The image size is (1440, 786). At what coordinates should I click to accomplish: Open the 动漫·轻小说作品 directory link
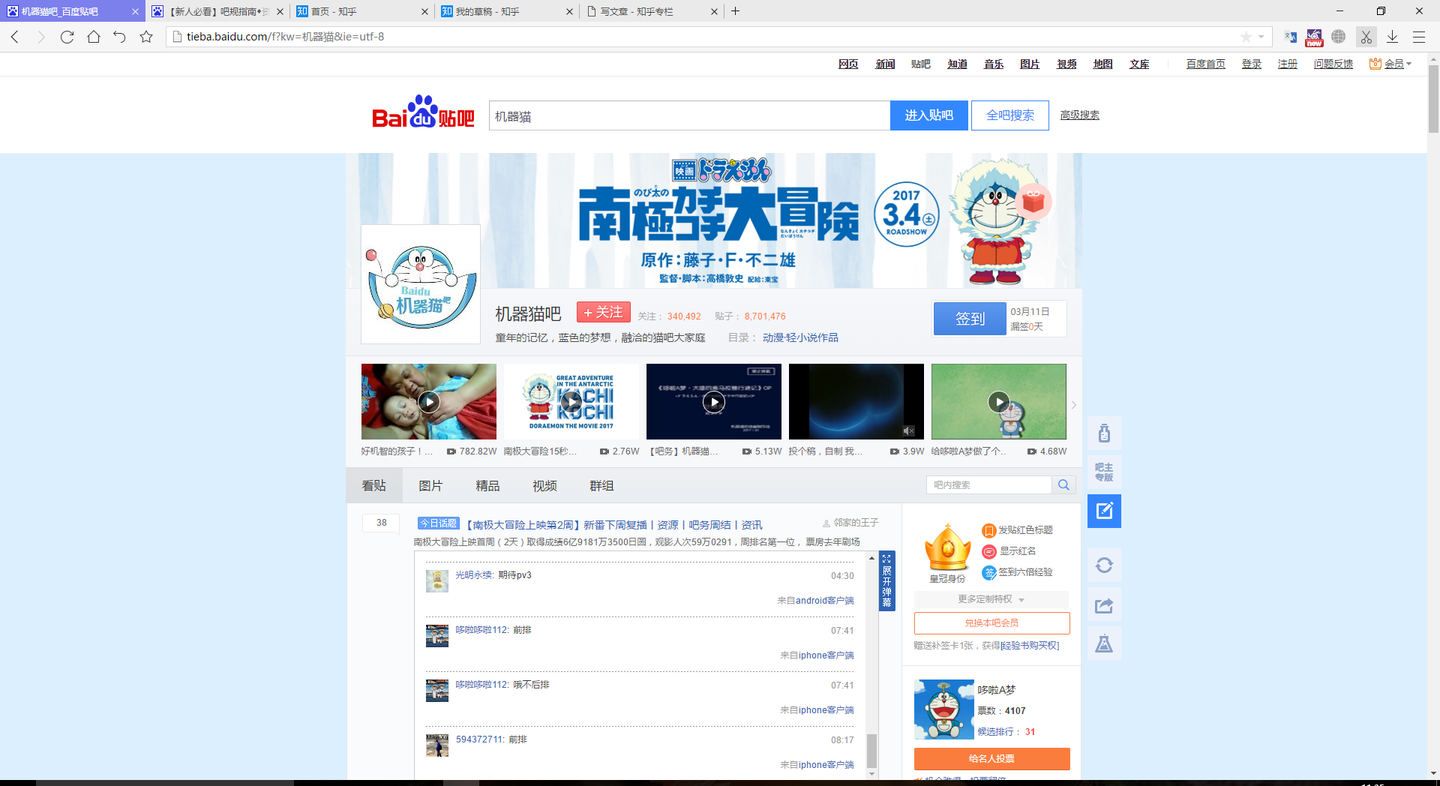coord(800,338)
